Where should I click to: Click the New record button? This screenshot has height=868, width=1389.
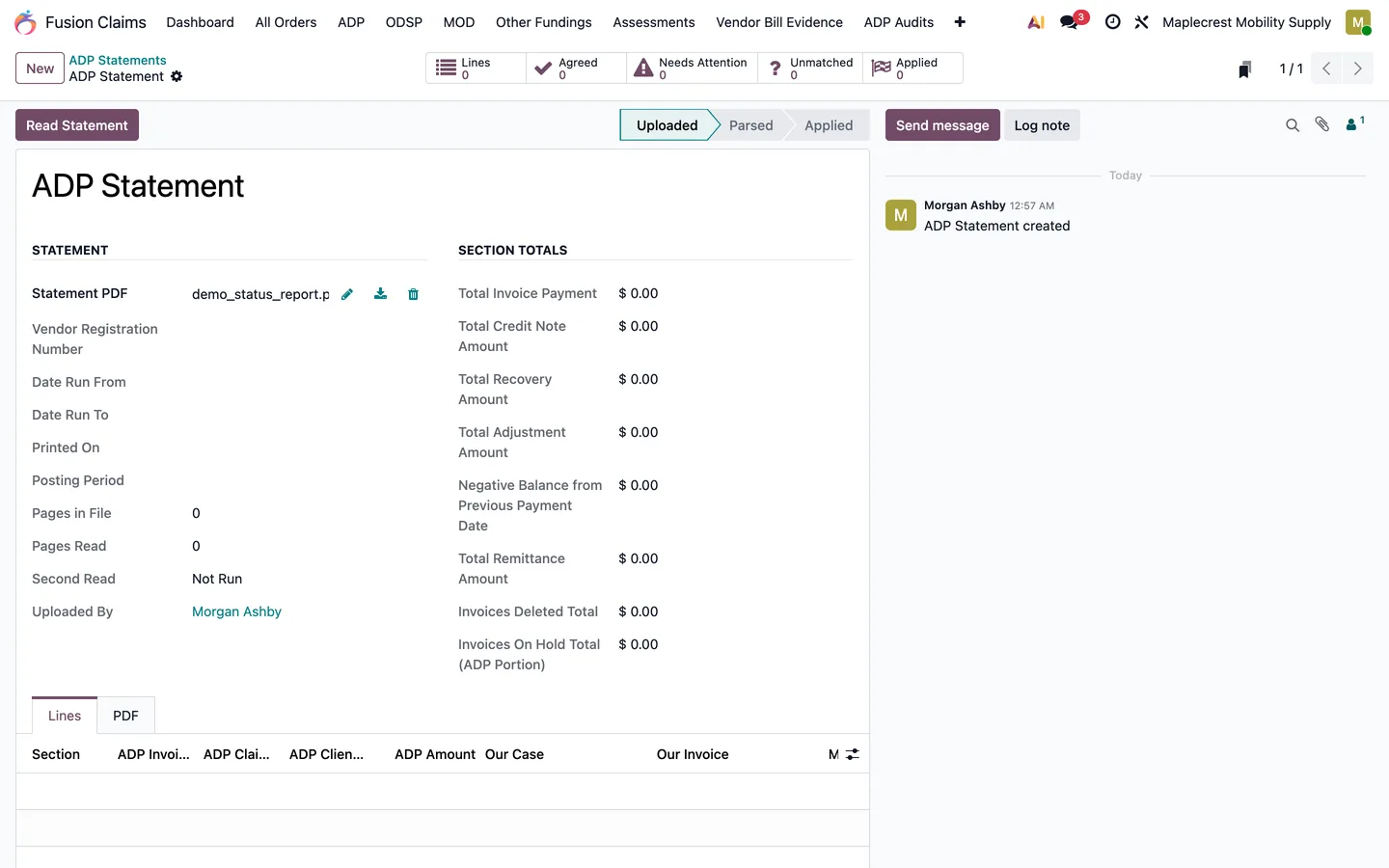point(41,68)
